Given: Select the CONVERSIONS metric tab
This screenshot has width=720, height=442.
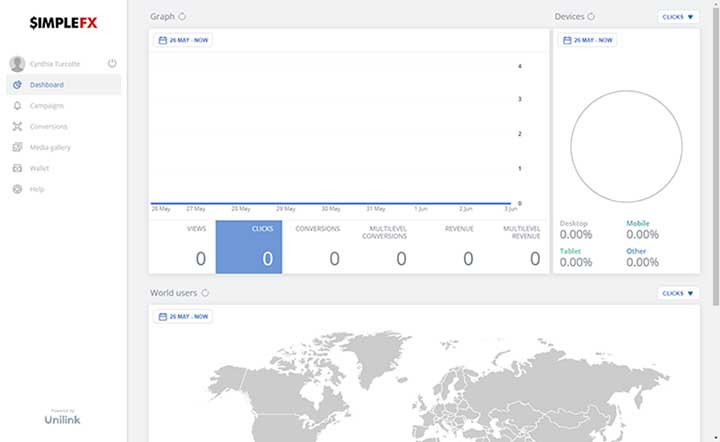Looking at the screenshot, I should tap(316, 247).
